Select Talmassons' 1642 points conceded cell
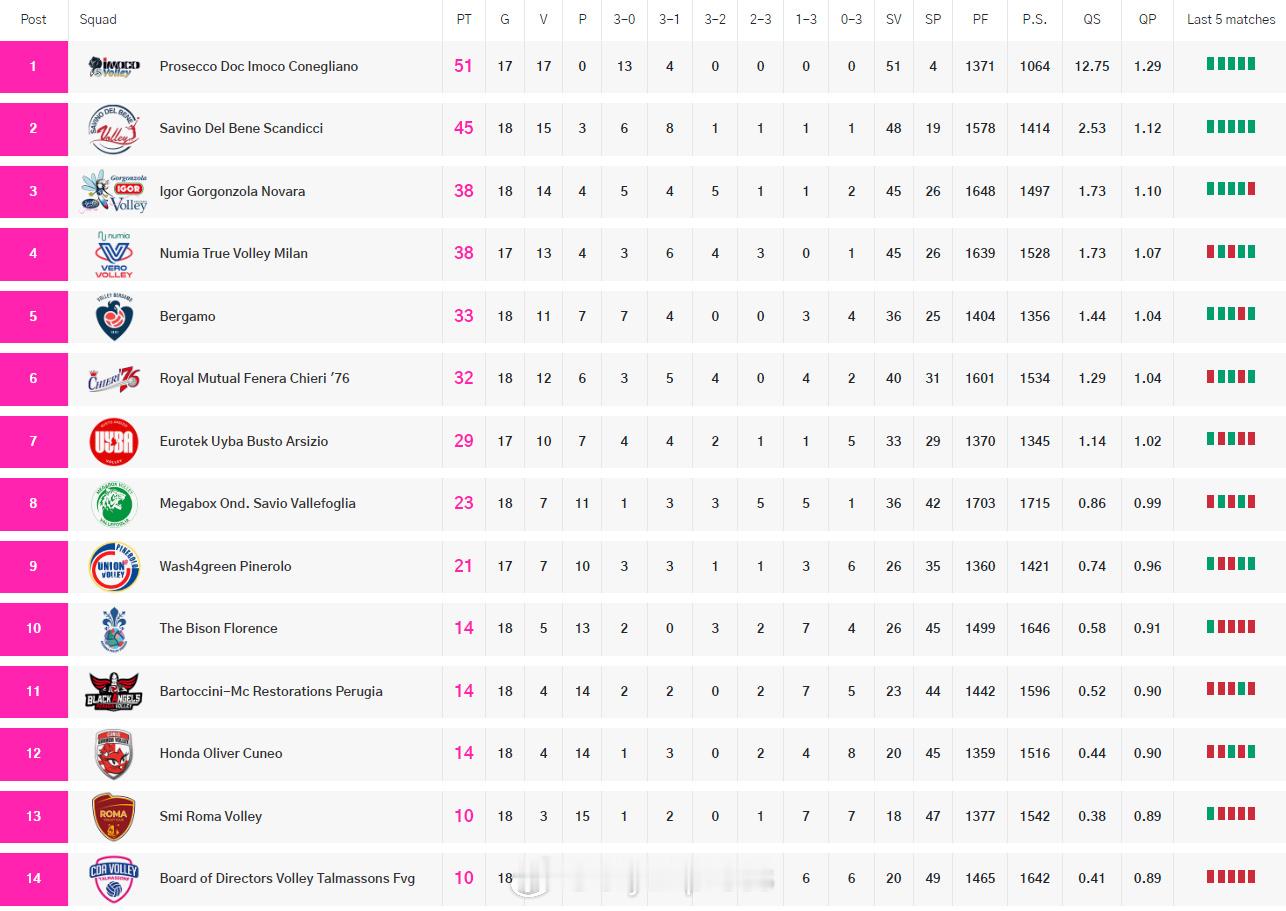Image resolution: width=1286 pixels, height=911 pixels. [1035, 879]
